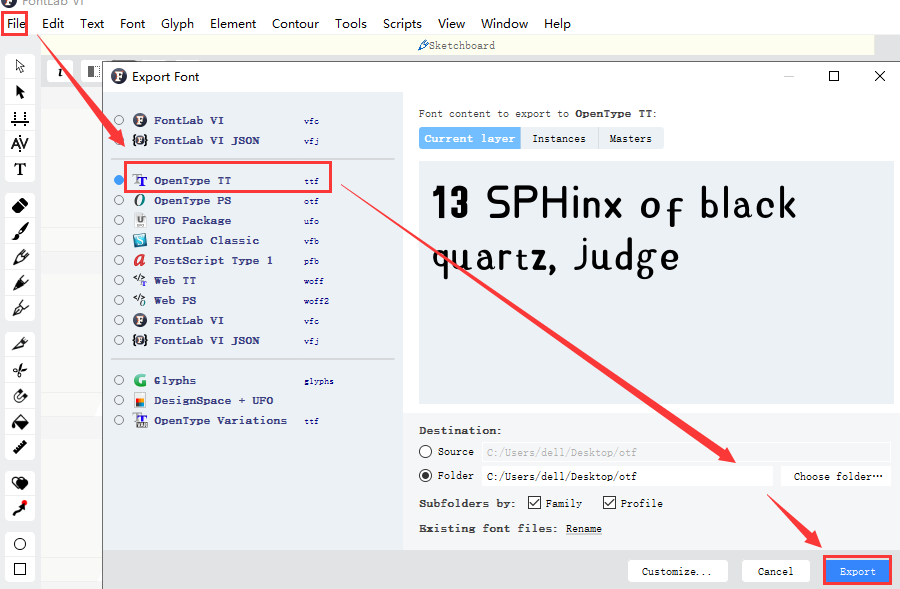
Task: Set destination to Folder radio button
Action: (x=425, y=475)
